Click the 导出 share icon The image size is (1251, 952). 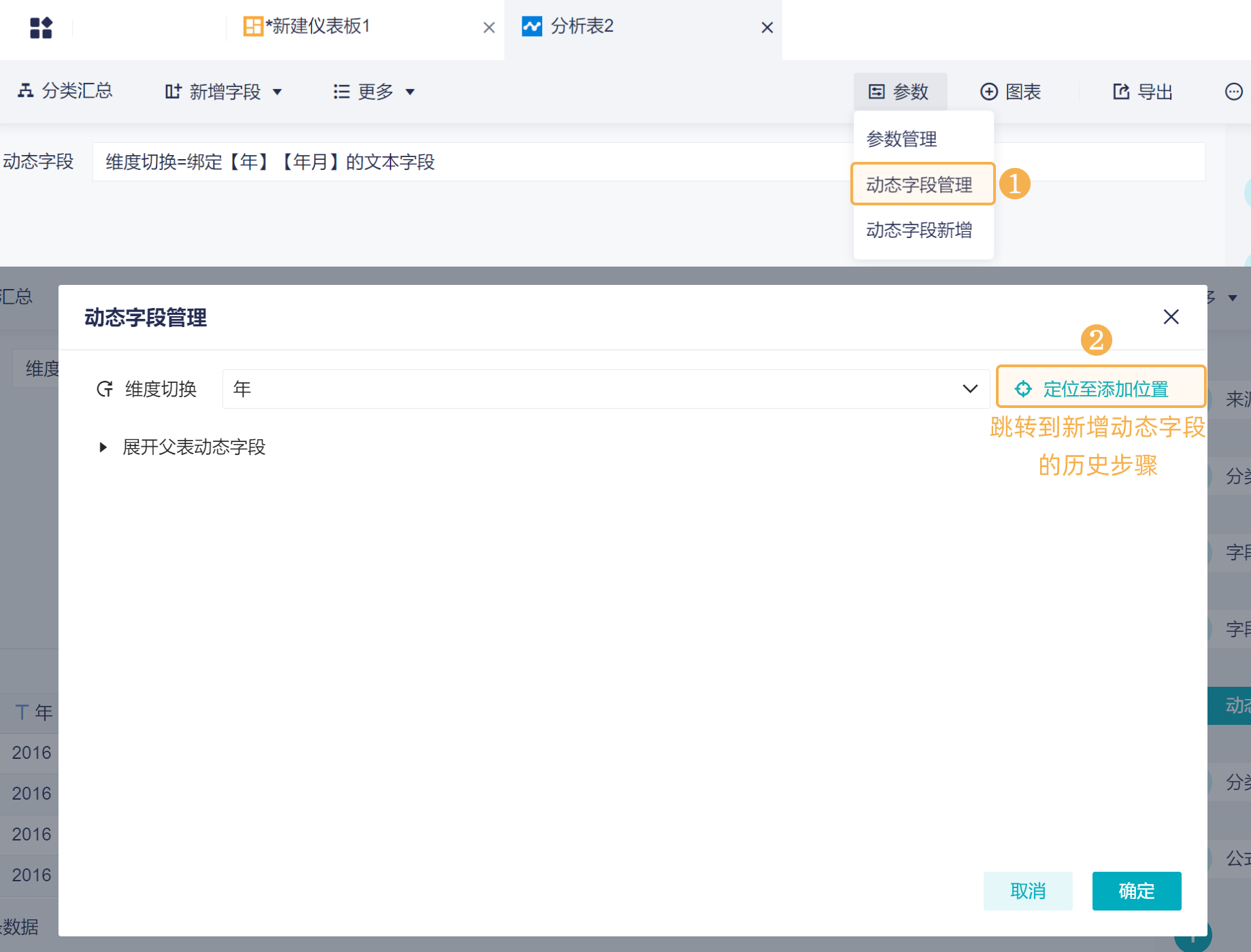click(x=1121, y=92)
